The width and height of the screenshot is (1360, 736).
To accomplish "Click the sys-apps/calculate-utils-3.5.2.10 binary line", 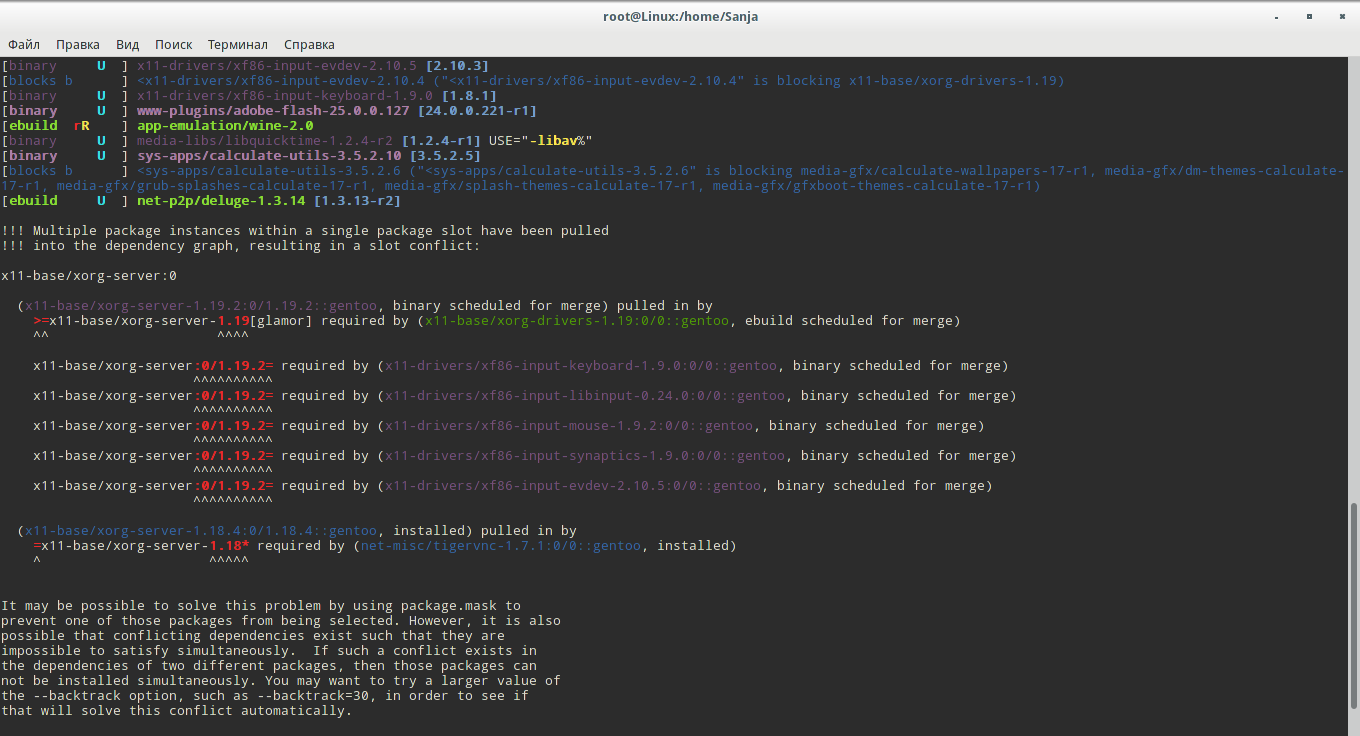I will (x=241, y=156).
